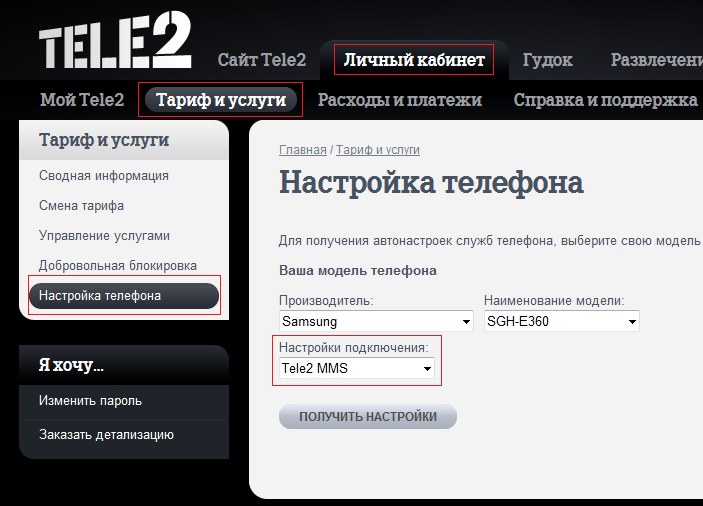703x506 pixels.
Task: Select Мой Tele2 menu item
Action: [82, 100]
